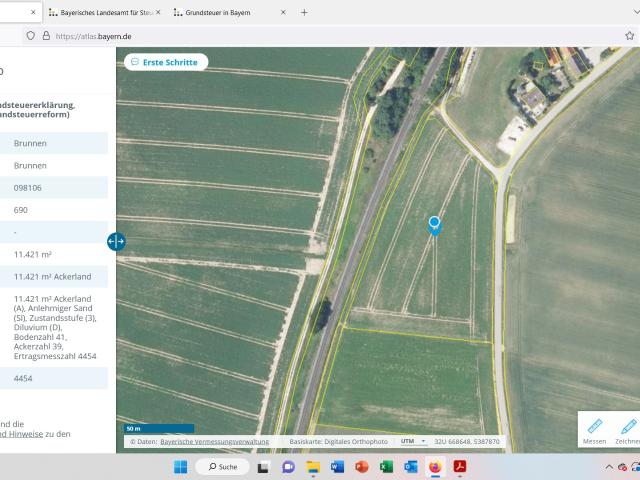This screenshot has width=640, height=480.
Task: Open Excel from the taskbar
Action: pyautogui.click(x=386, y=467)
